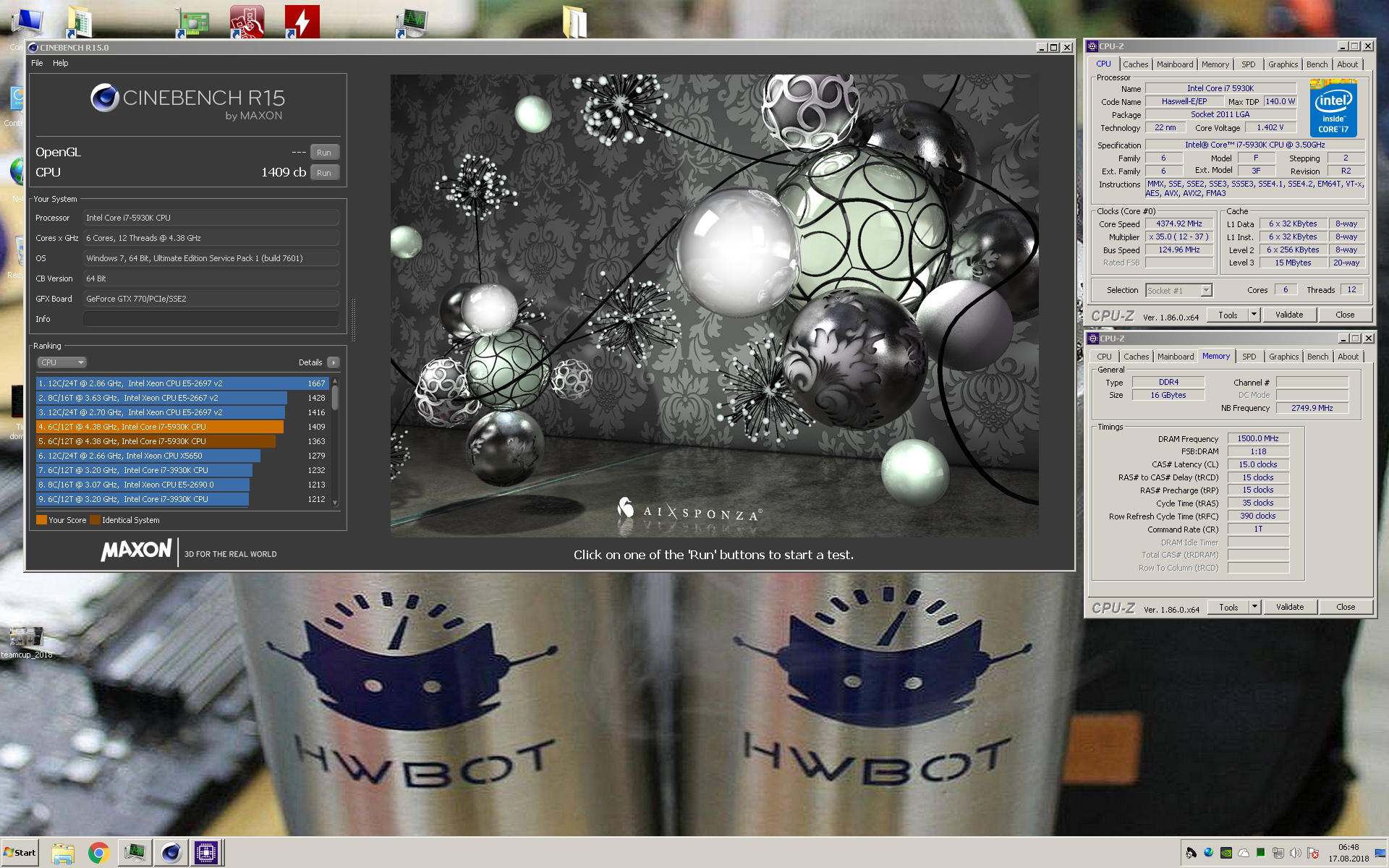Select ranking row 1 Xeon E5-2697 v2 1667
The height and width of the screenshot is (868, 1389).
pyautogui.click(x=182, y=383)
